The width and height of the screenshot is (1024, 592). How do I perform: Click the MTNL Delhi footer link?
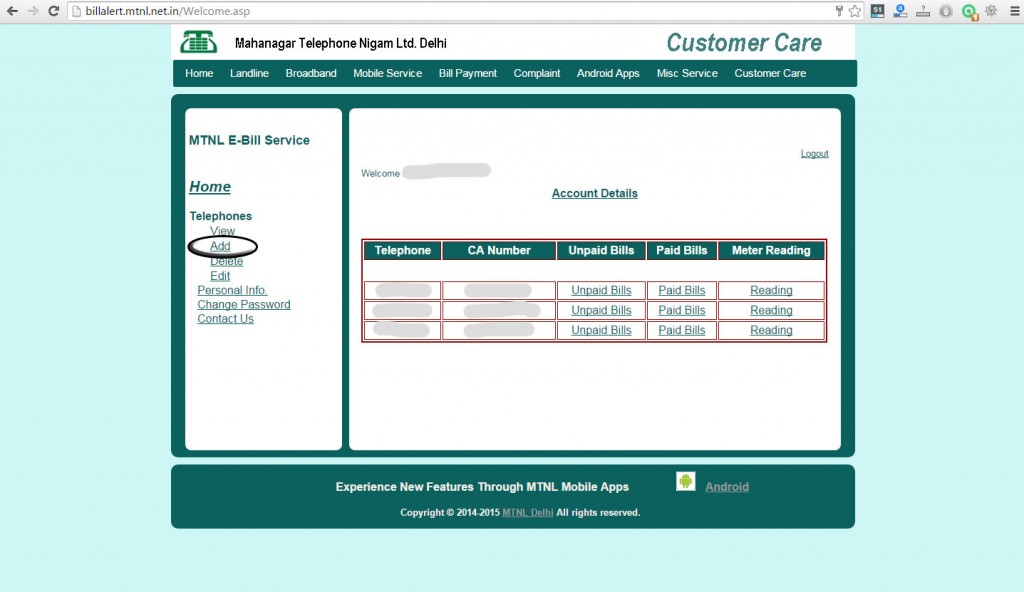click(x=528, y=513)
